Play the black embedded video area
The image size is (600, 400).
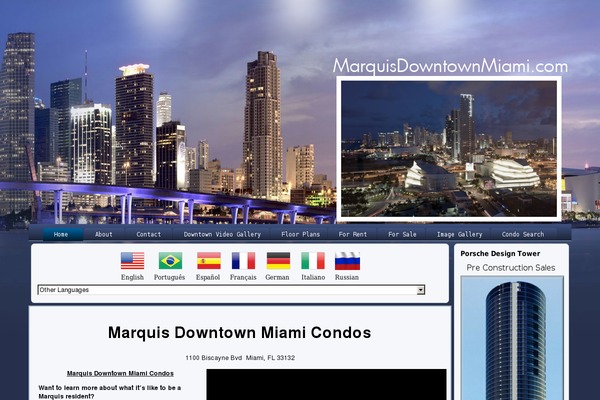pos(326,384)
